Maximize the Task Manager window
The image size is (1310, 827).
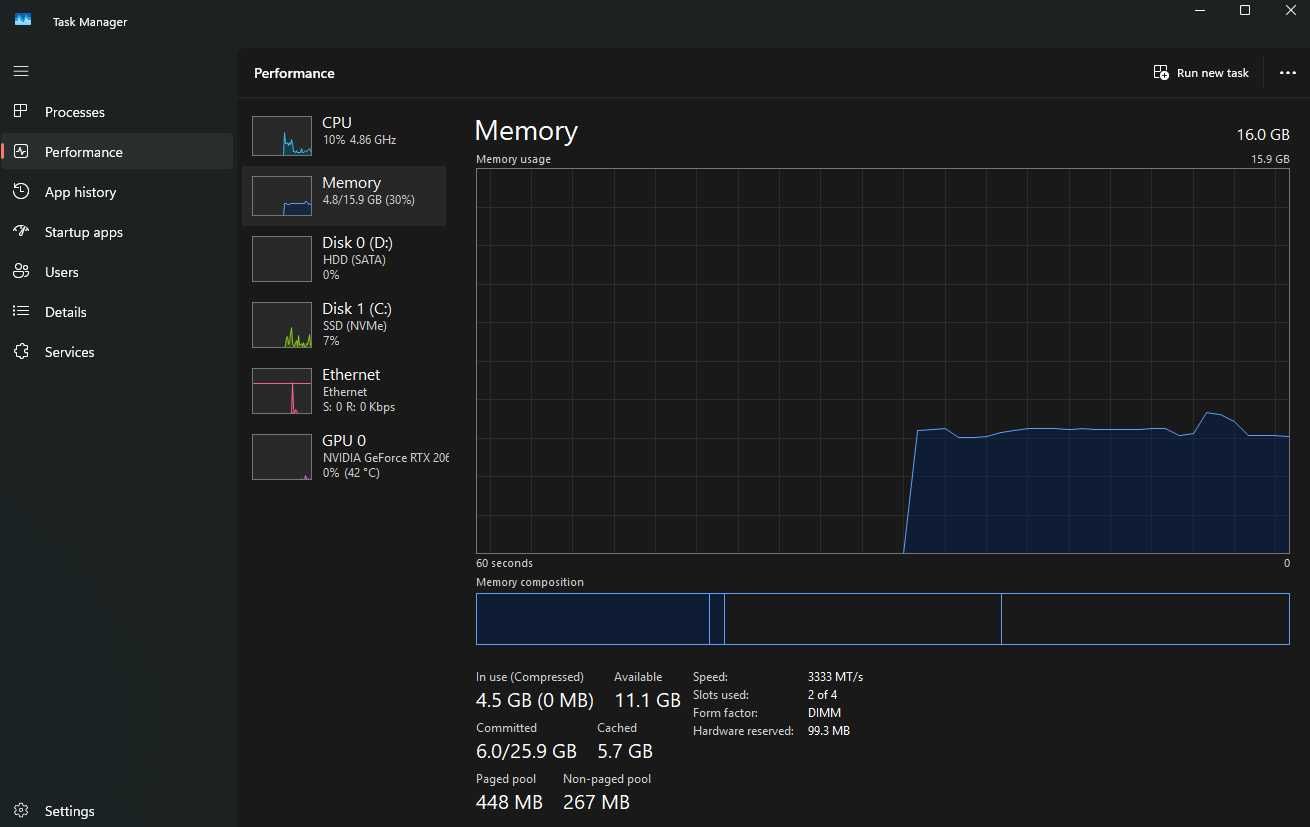1245,10
